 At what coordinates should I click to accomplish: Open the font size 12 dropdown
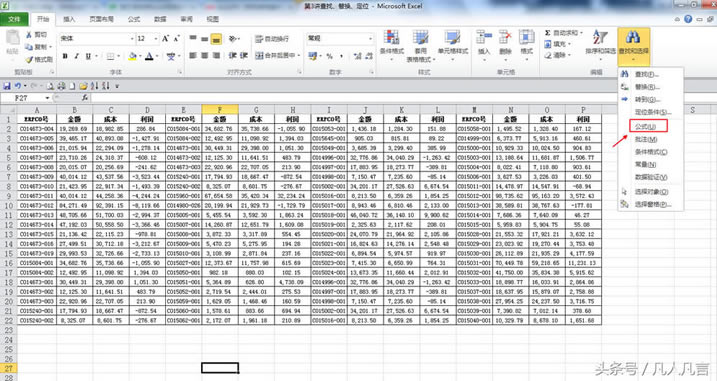pos(155,39)
